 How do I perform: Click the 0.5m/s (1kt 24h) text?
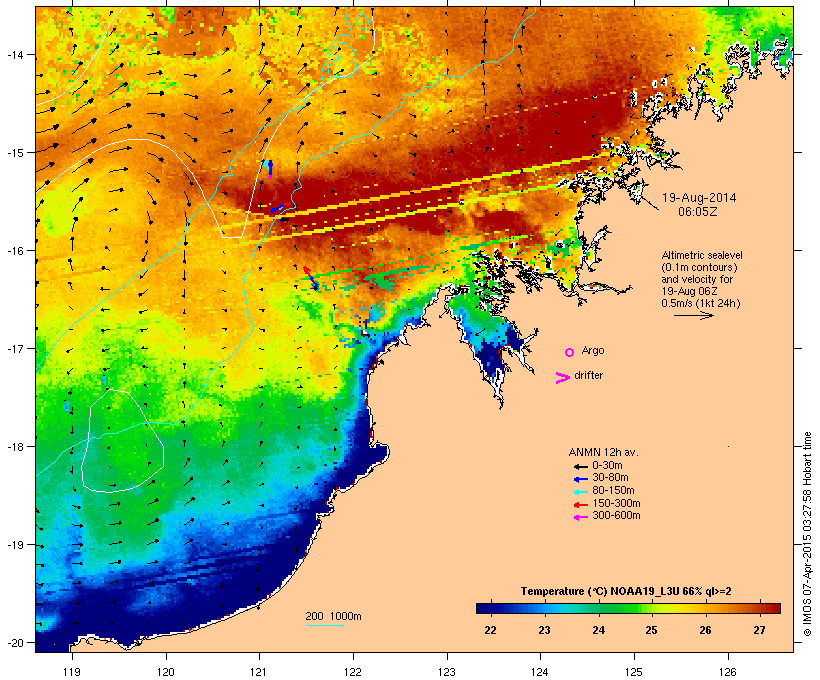pyautogui.click(x=701, y=303)
